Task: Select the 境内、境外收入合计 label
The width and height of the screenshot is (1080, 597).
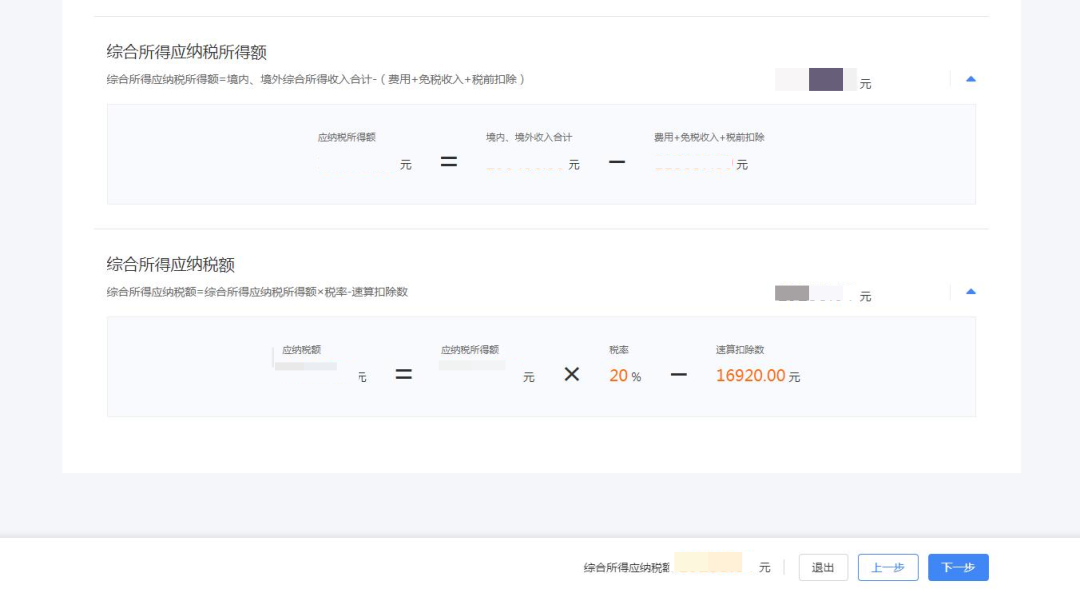Action: (529, 137)
